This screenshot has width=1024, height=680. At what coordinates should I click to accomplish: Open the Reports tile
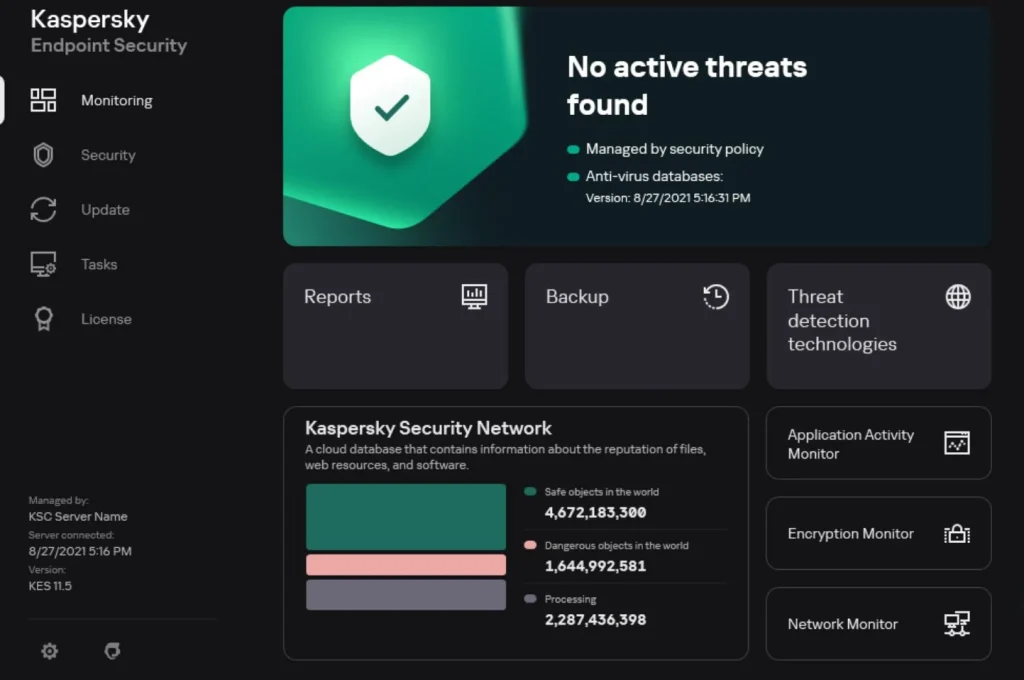396,326
